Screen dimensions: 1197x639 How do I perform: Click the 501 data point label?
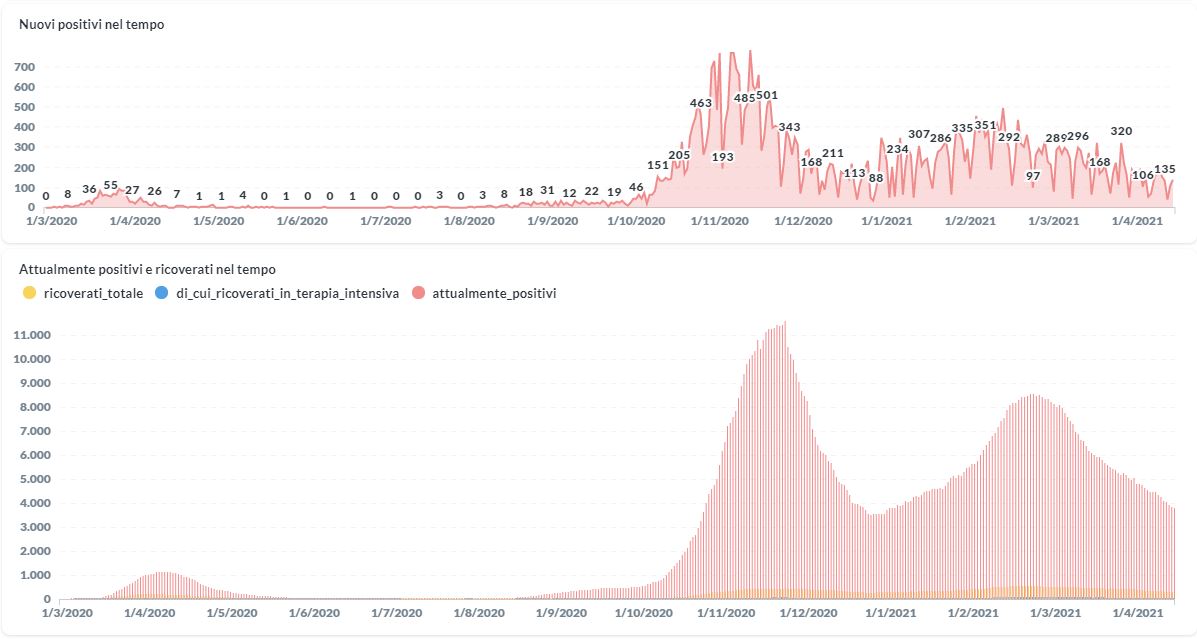[767, 95]
